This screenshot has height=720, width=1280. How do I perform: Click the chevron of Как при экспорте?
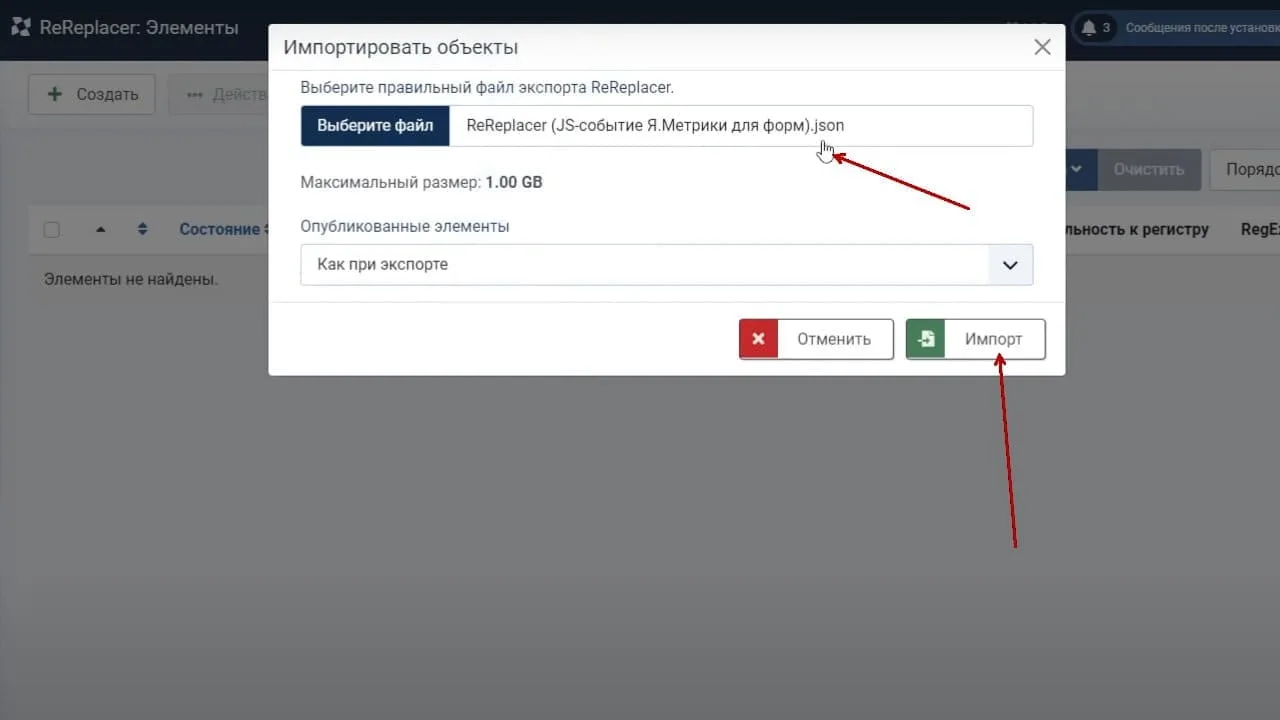1010,265
